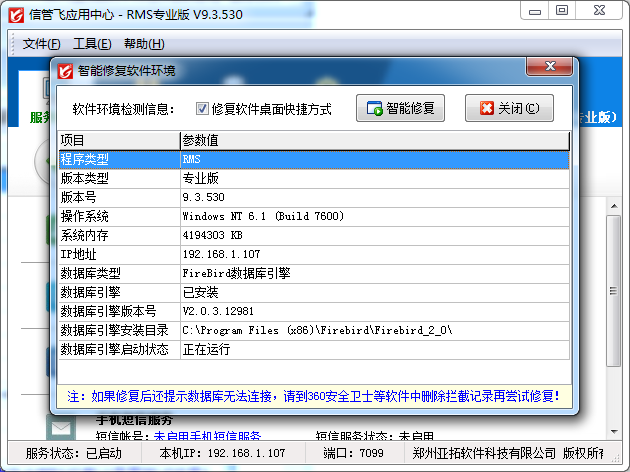Click the 智能修复 repair button
This screenshot has height=472, width=630.
pyautogui.click(x=400, y=109)
